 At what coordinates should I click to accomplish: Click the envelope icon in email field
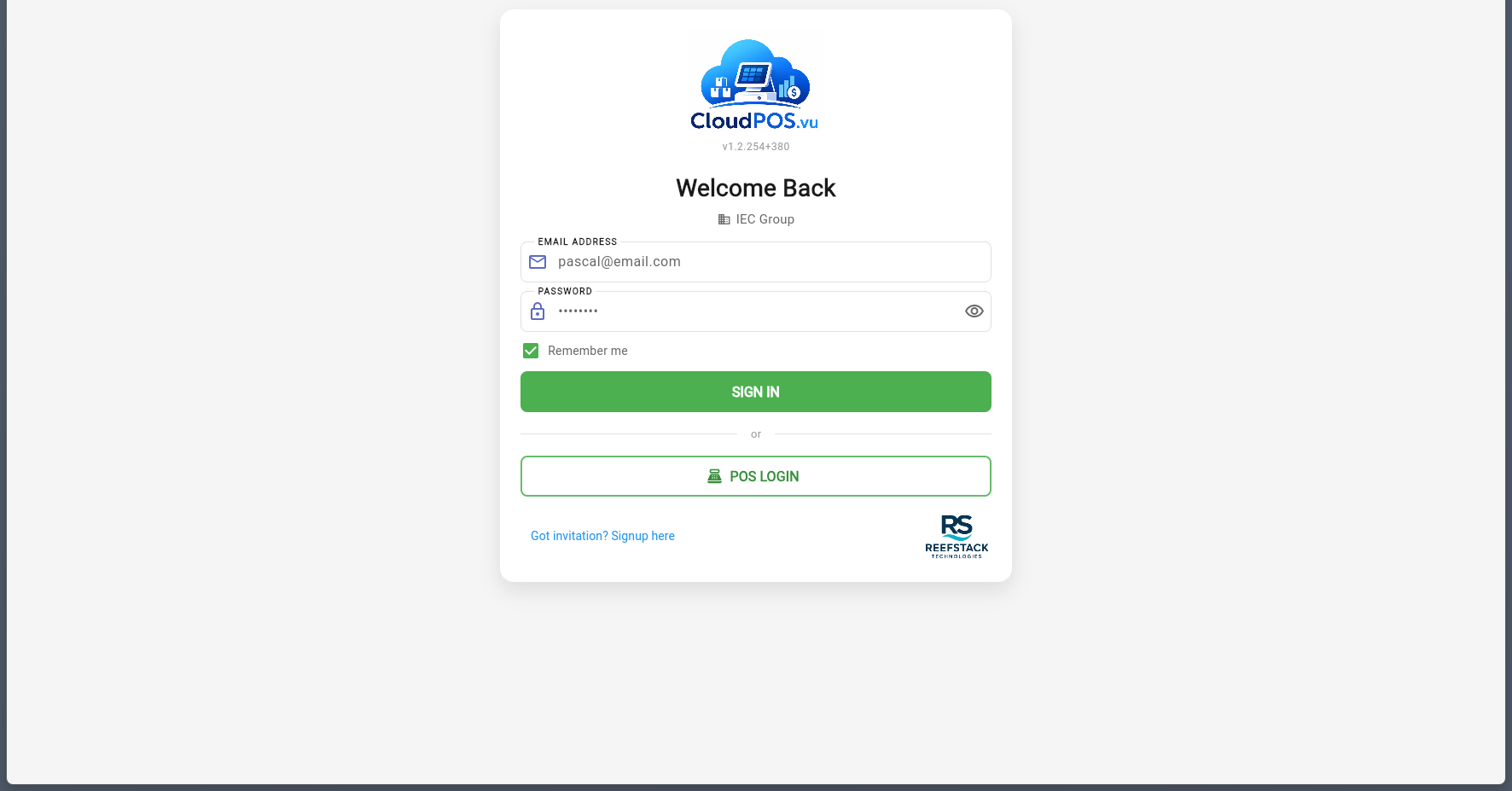point(538,262)
